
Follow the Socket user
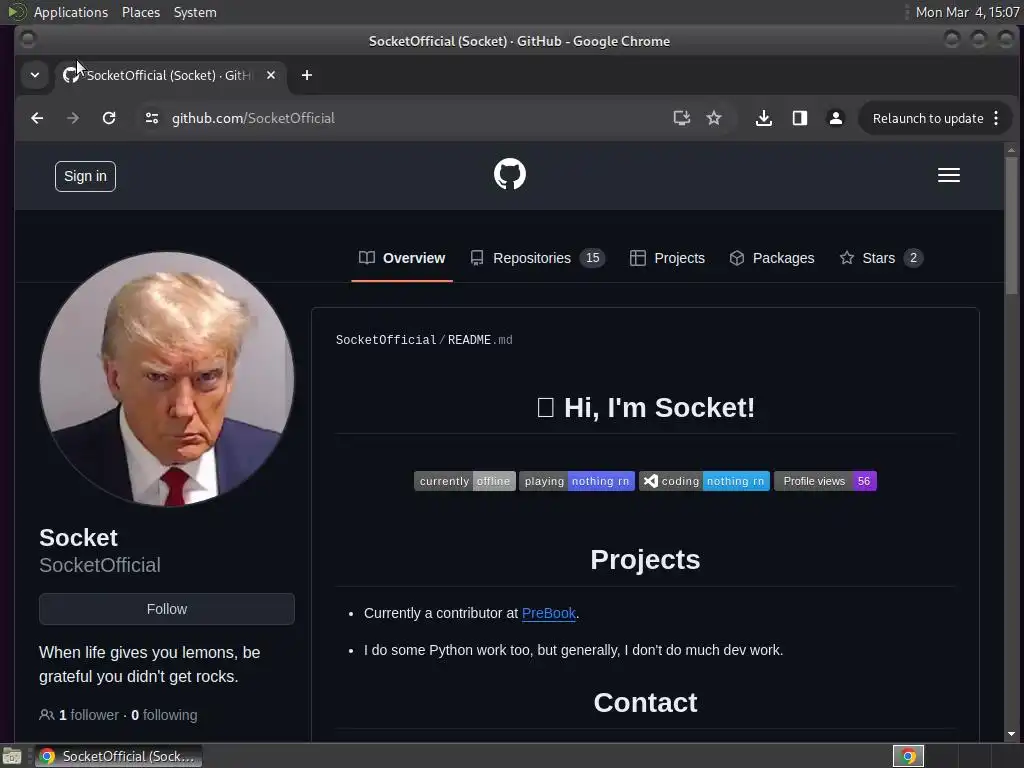click(167, 609)
